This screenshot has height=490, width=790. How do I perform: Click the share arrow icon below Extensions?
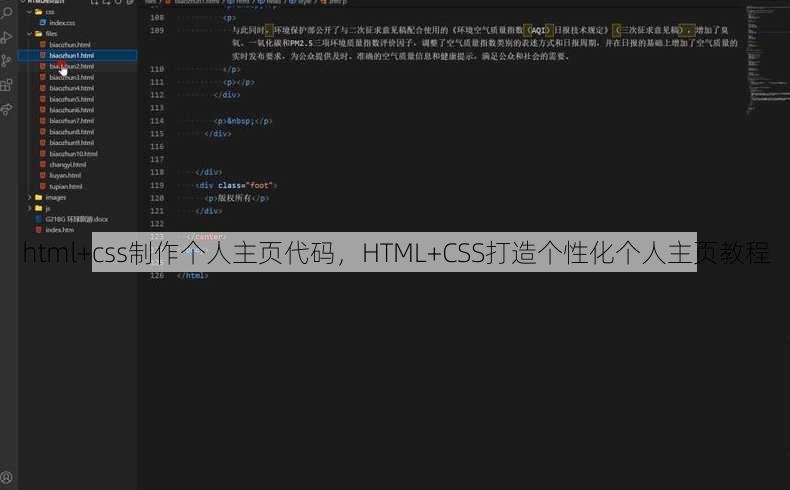coord(7,109)
